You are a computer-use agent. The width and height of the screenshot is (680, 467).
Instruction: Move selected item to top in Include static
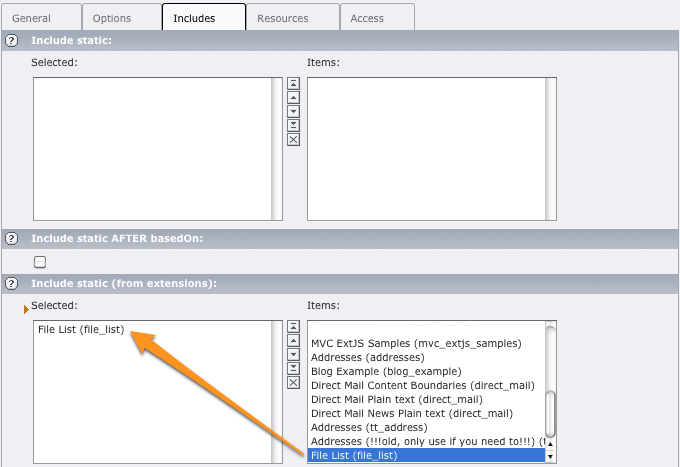click(293, 84)
